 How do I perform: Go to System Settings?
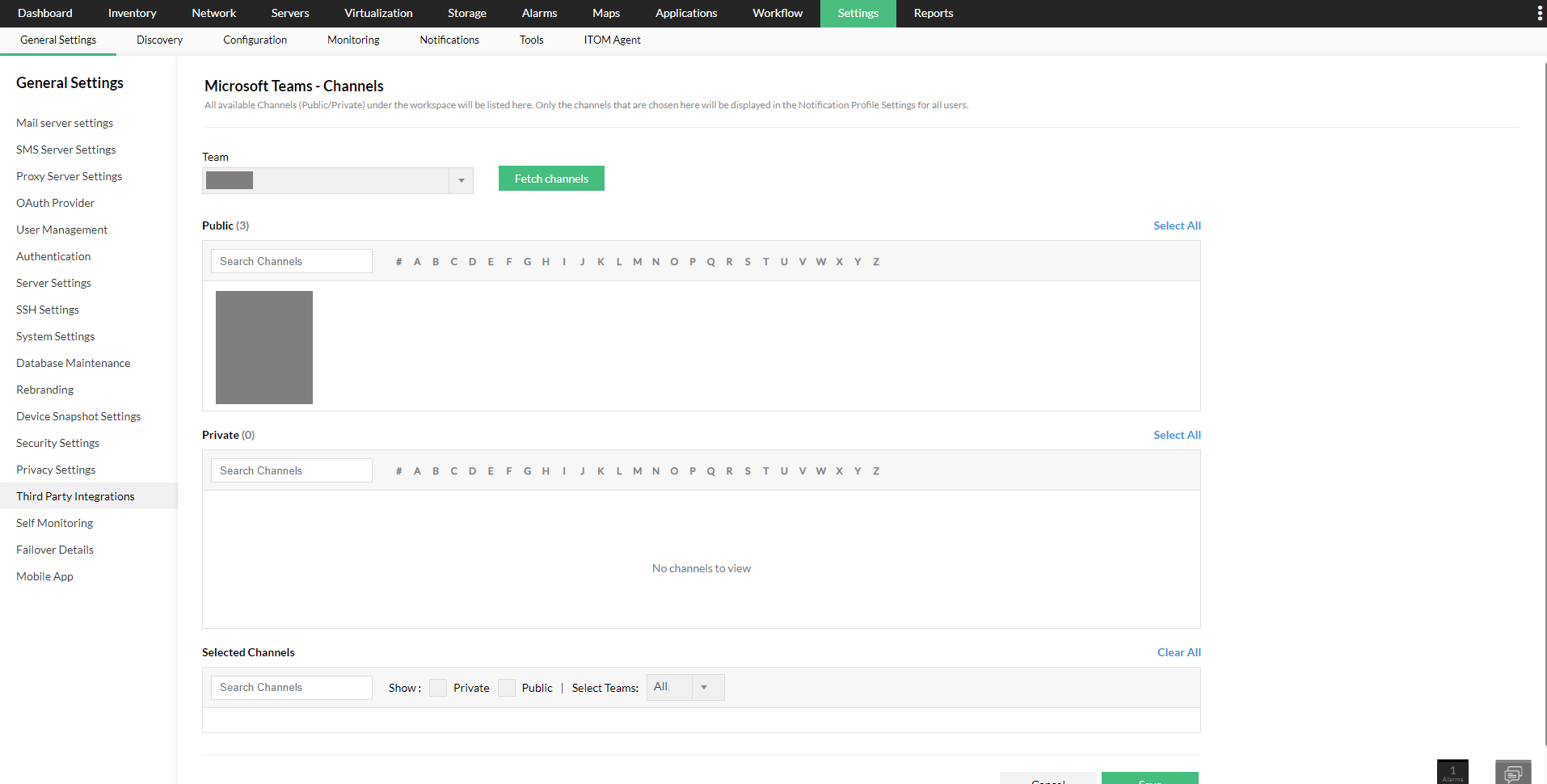[56, 336]
